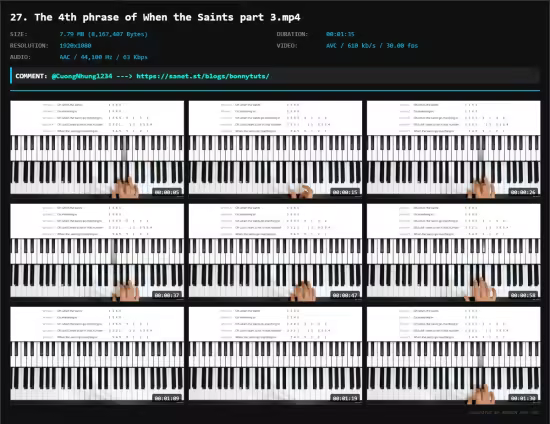
Task: Click the COMMENT label
Action: [31, 76]
